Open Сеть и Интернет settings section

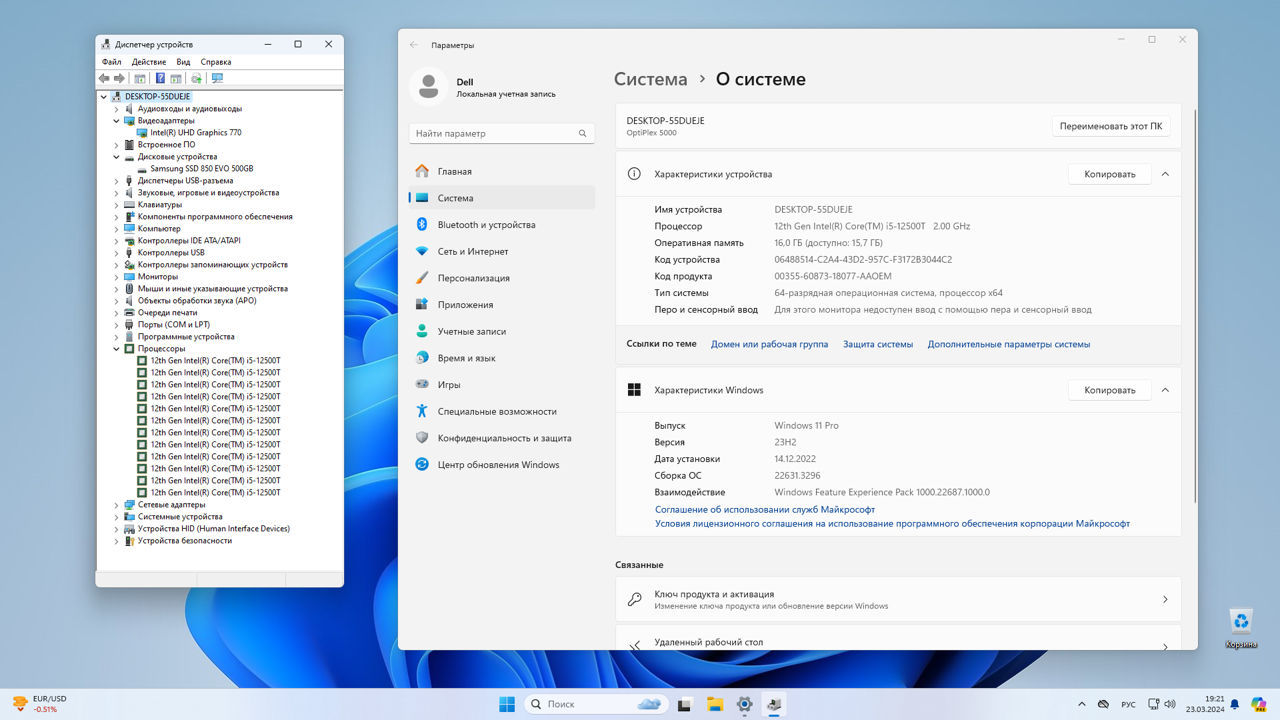click(x=502, y=251)
